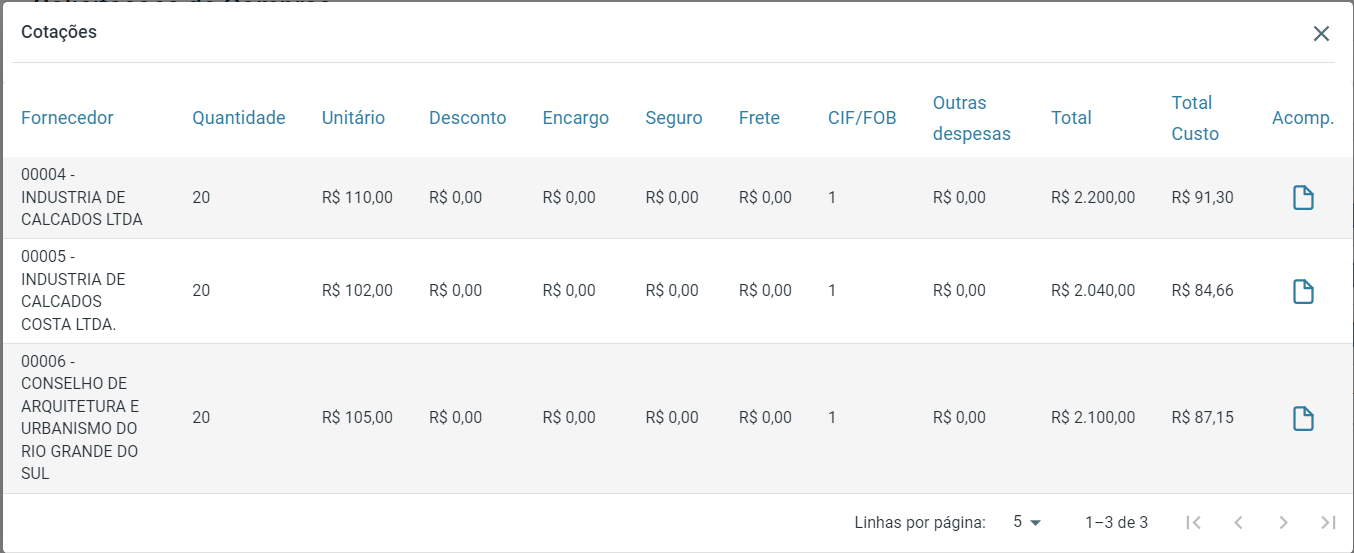Sort by Fornecedor column header
This screenshot has width=1354, height=553.
67,118
